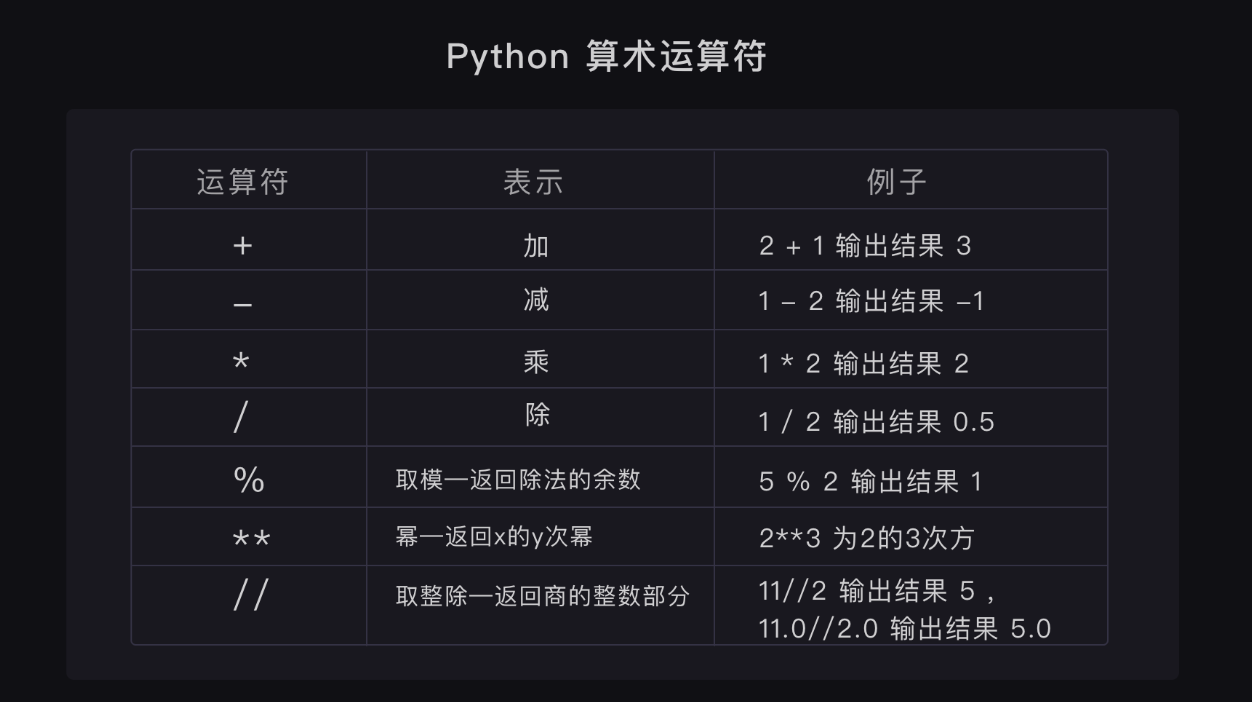Click the title "Python 算术运算符"
The height and width of the screenshot is (702, 1252).
[606, 56]
